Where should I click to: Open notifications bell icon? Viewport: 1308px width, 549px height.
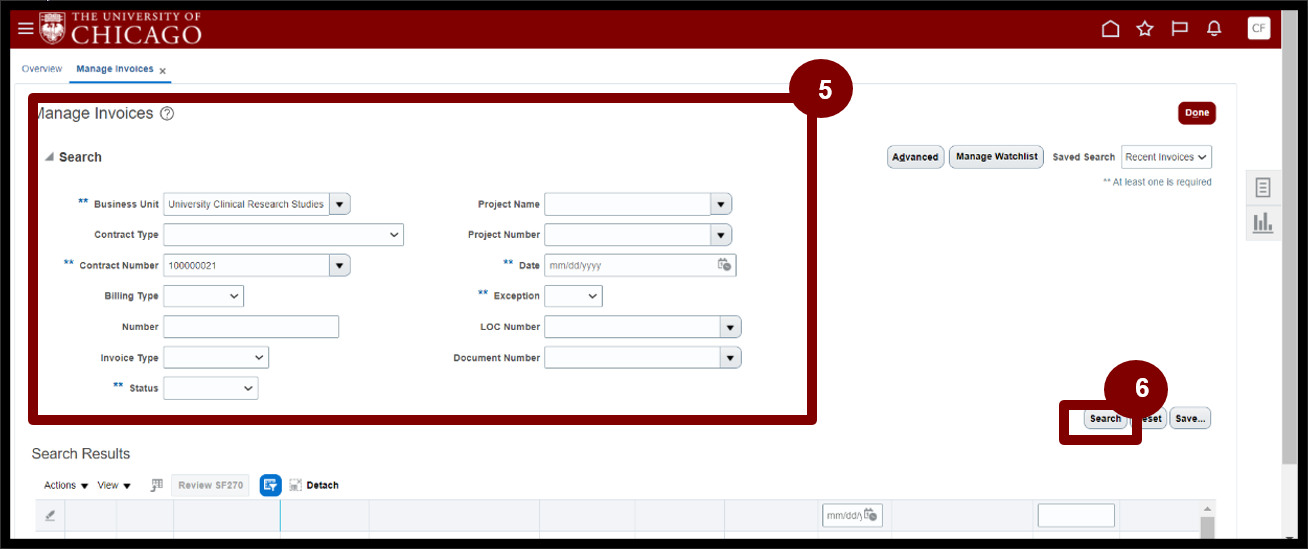point(1214,29)
